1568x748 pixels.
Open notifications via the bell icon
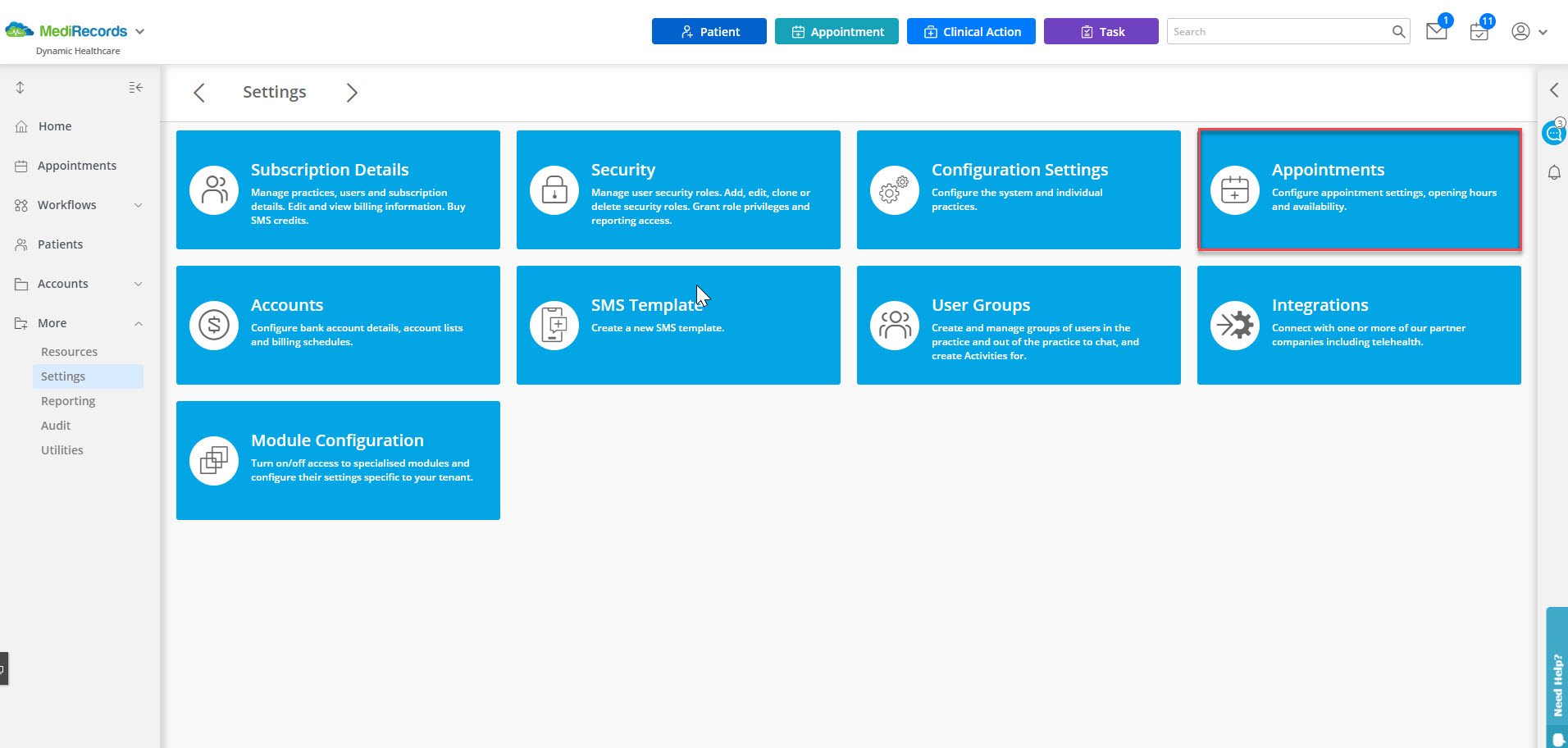click(x=1555, y=172)
